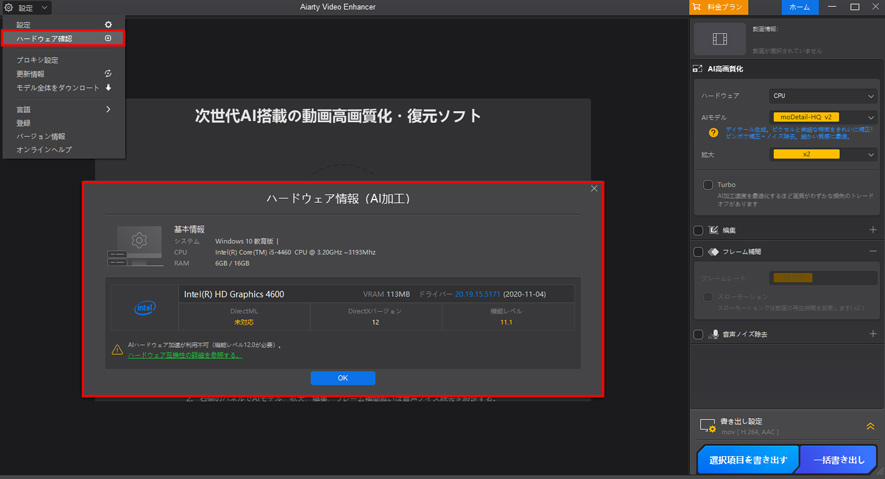The image size is (885, 479).
Task: Click 選択項目を書き出す export button
Action: tap(748, 460)
